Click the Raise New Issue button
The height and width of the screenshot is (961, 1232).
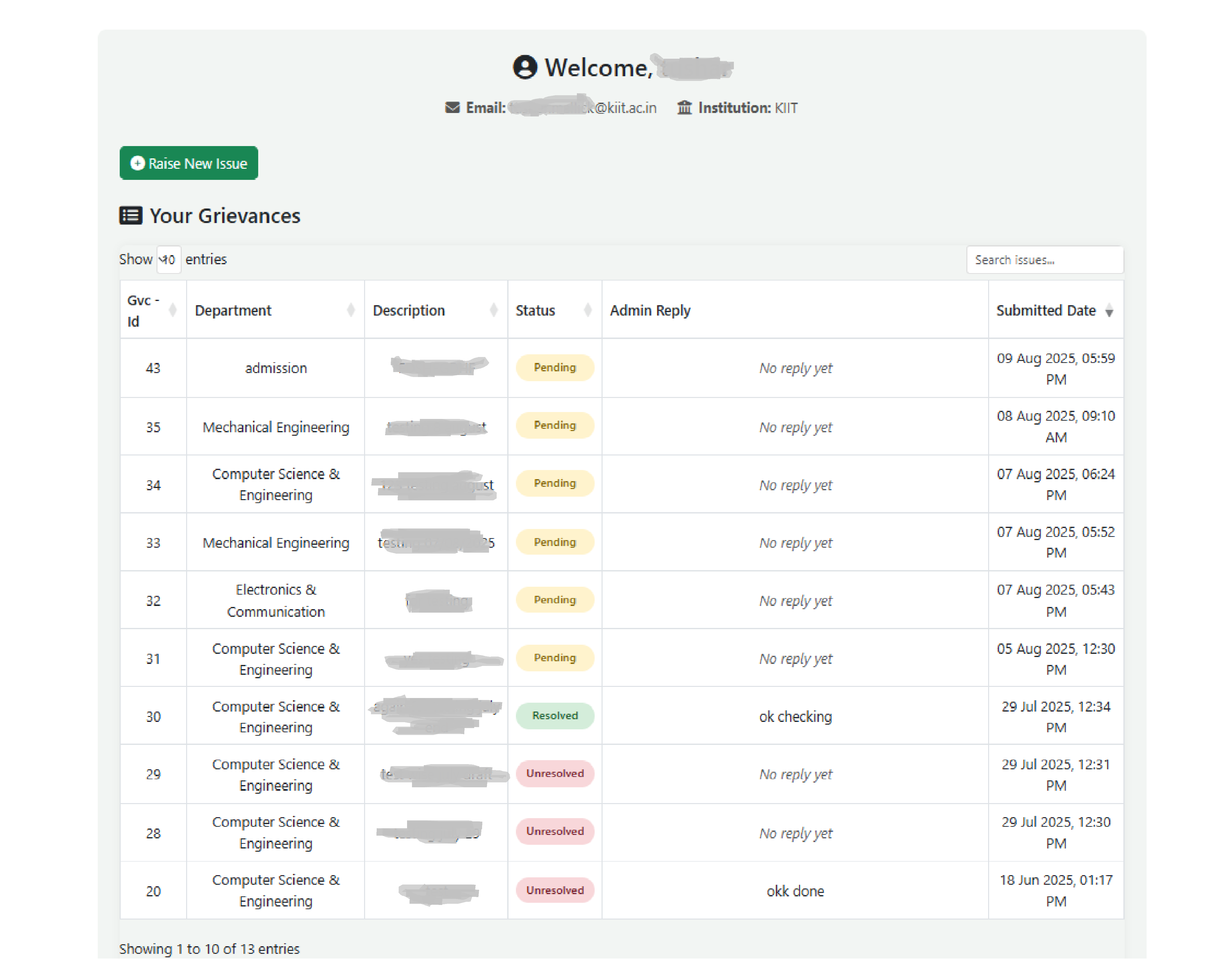(188, 163)
